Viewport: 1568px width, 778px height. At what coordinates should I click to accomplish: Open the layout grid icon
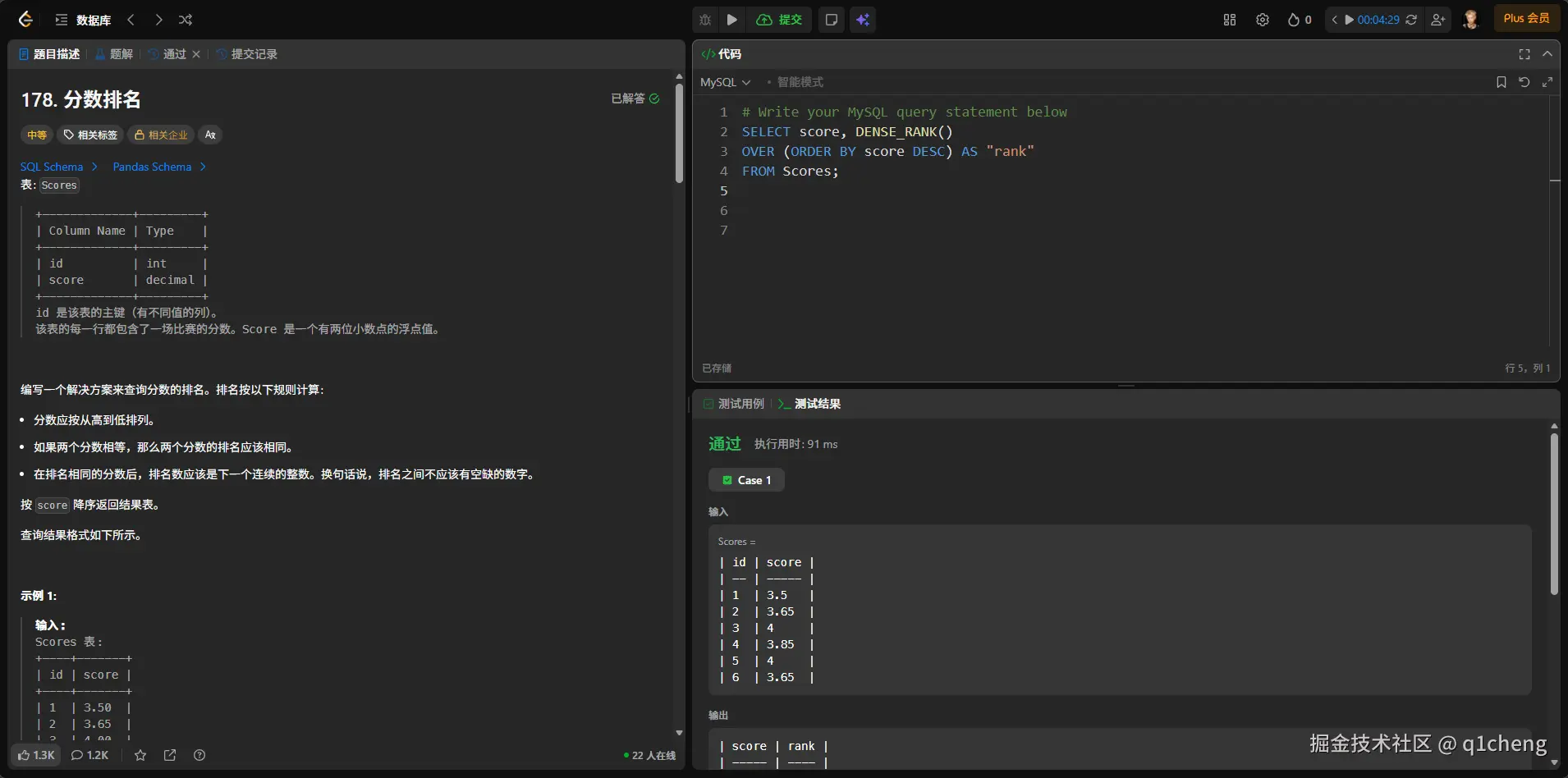[1229, 20]
